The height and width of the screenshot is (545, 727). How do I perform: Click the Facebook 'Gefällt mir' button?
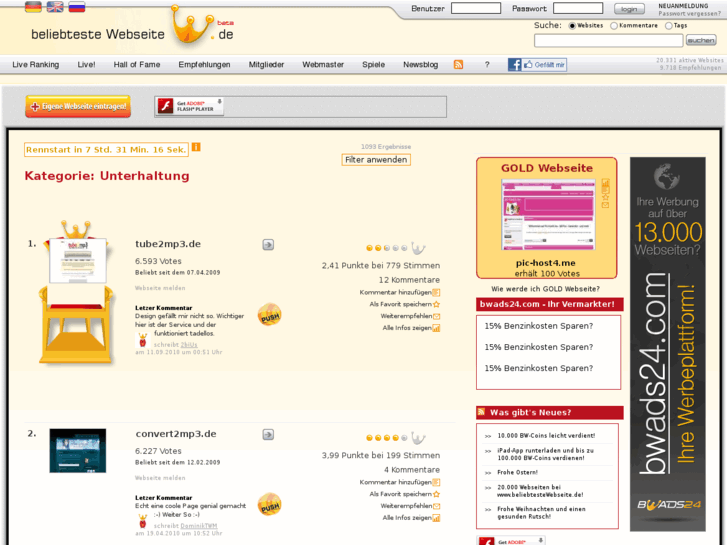[x=537, y=64]
